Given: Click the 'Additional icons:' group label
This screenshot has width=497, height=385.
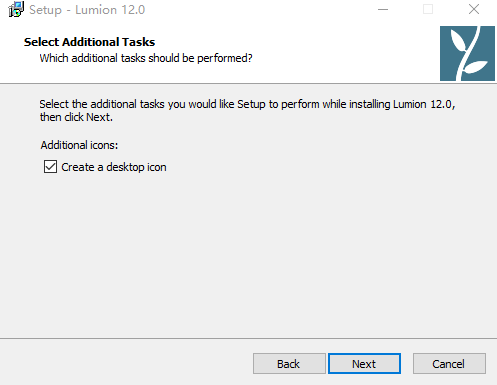Looking at the screenshot, I should coord(79,145).
